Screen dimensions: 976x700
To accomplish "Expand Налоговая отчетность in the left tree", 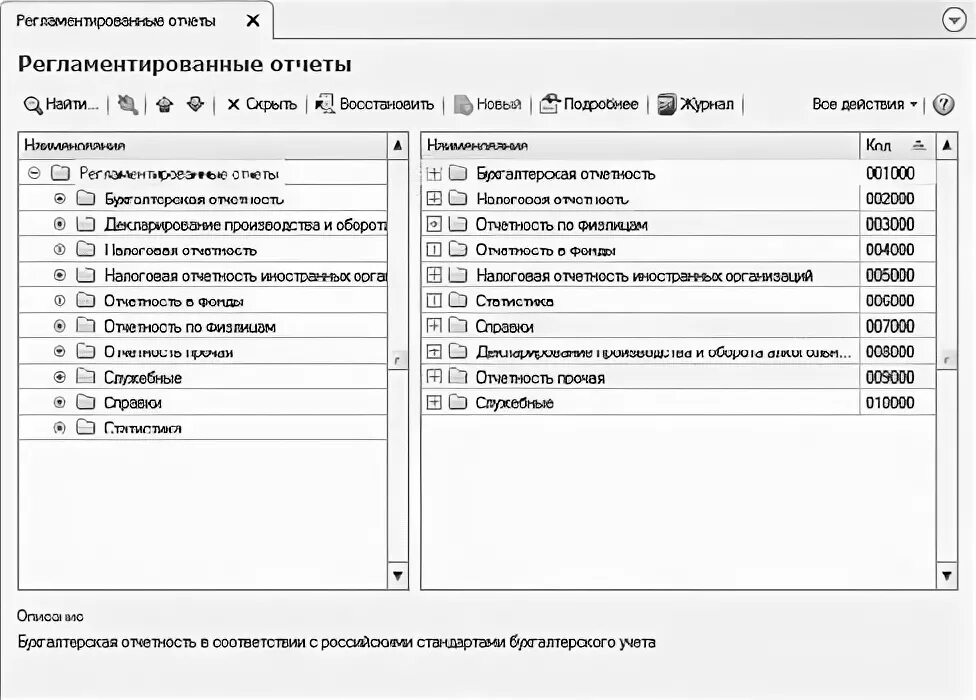I will click(59, 250).
